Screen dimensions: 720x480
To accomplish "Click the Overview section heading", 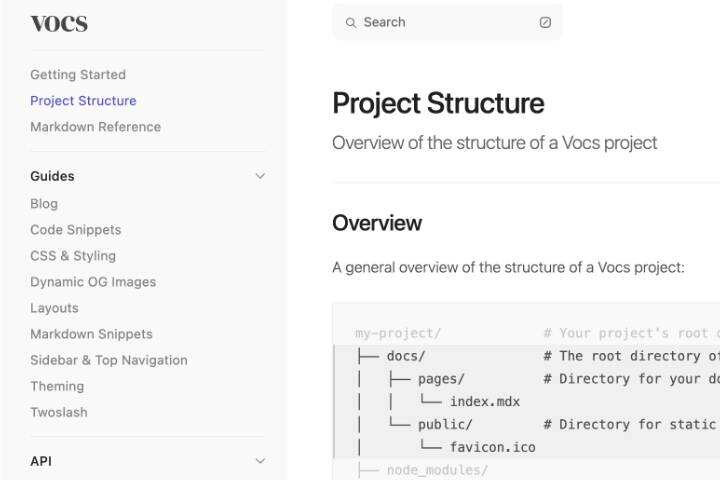I will coord(377,223).
